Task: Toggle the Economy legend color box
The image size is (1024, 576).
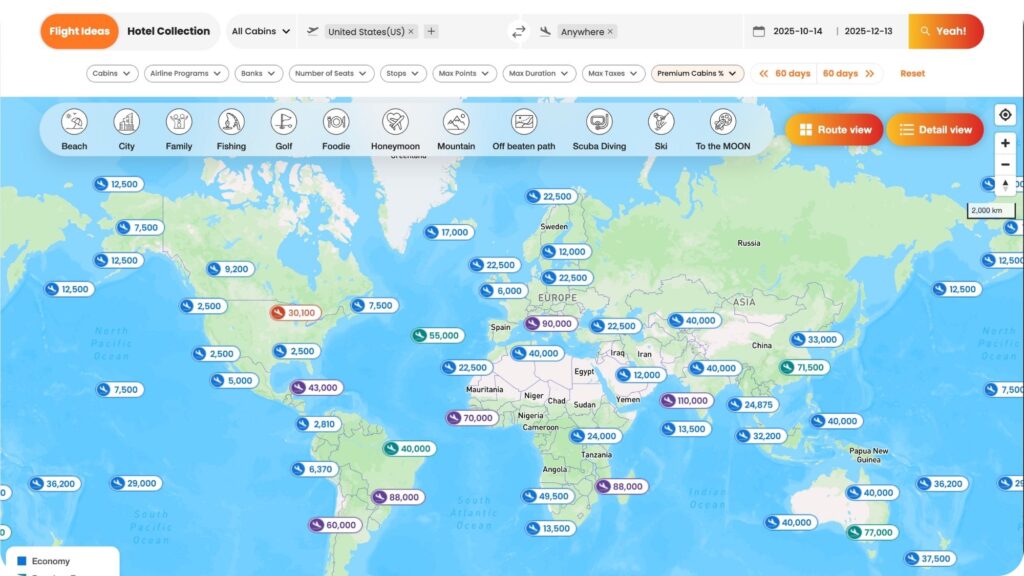Action: tap(21, 561)
